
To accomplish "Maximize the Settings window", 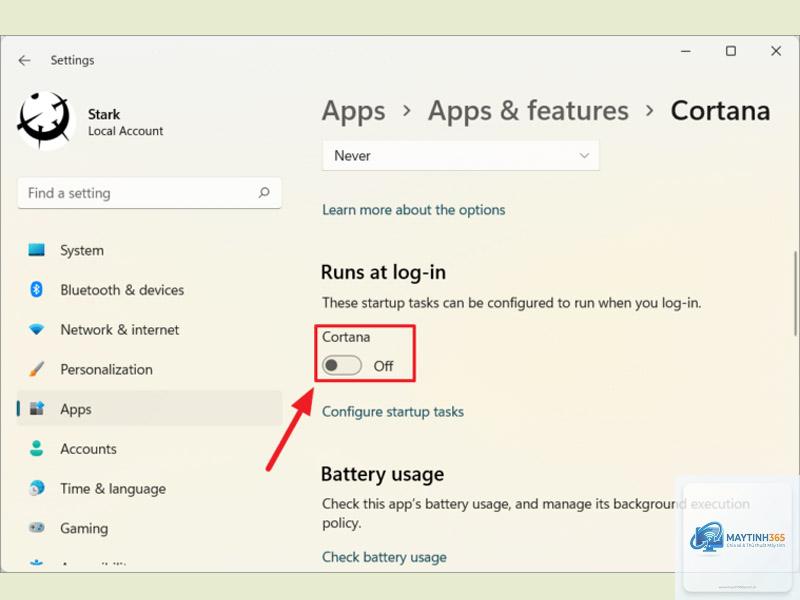I will (731, 51).
